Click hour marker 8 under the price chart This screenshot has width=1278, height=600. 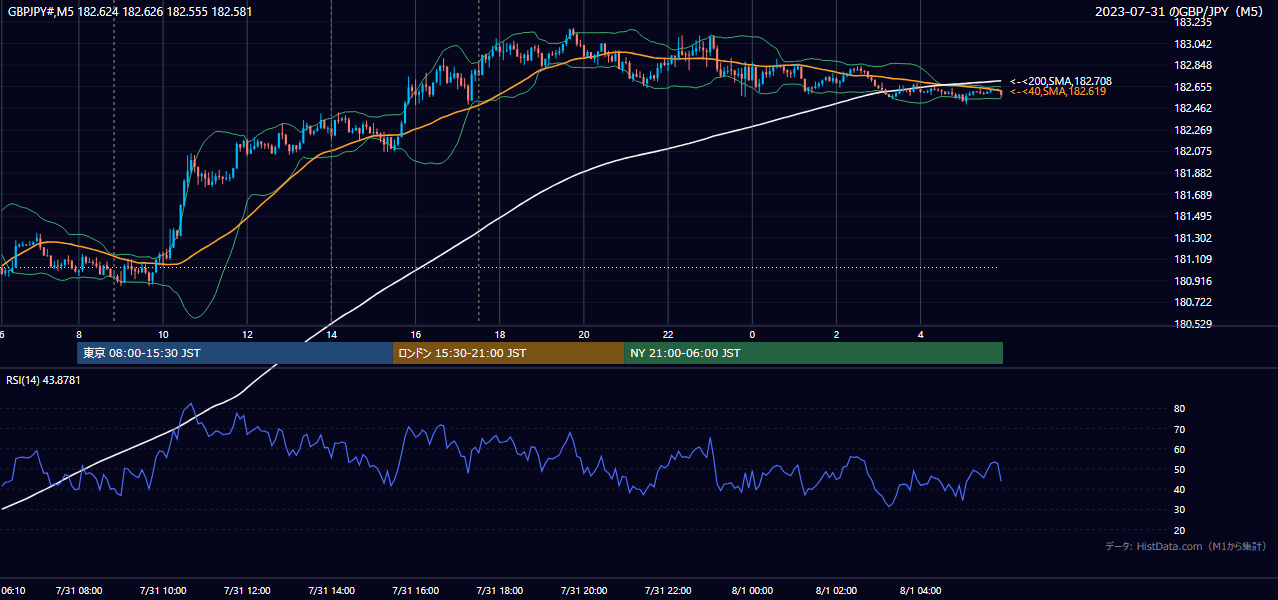click(x=79, y=335)
